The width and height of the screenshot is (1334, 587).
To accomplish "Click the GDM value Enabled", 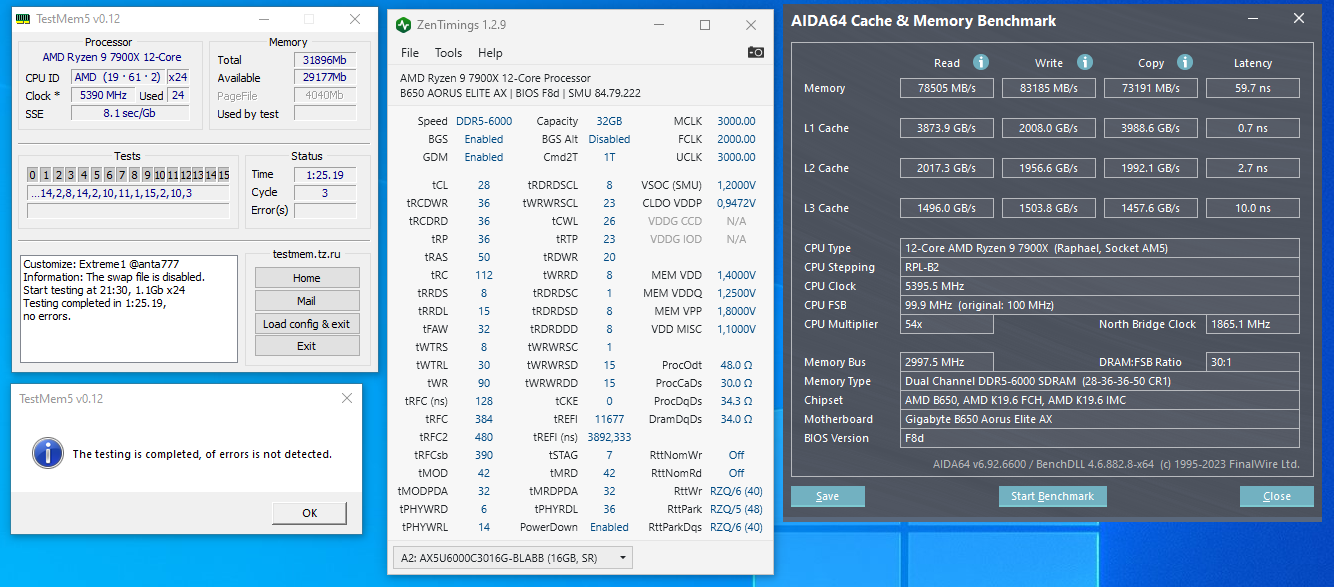I will (484, 157).
